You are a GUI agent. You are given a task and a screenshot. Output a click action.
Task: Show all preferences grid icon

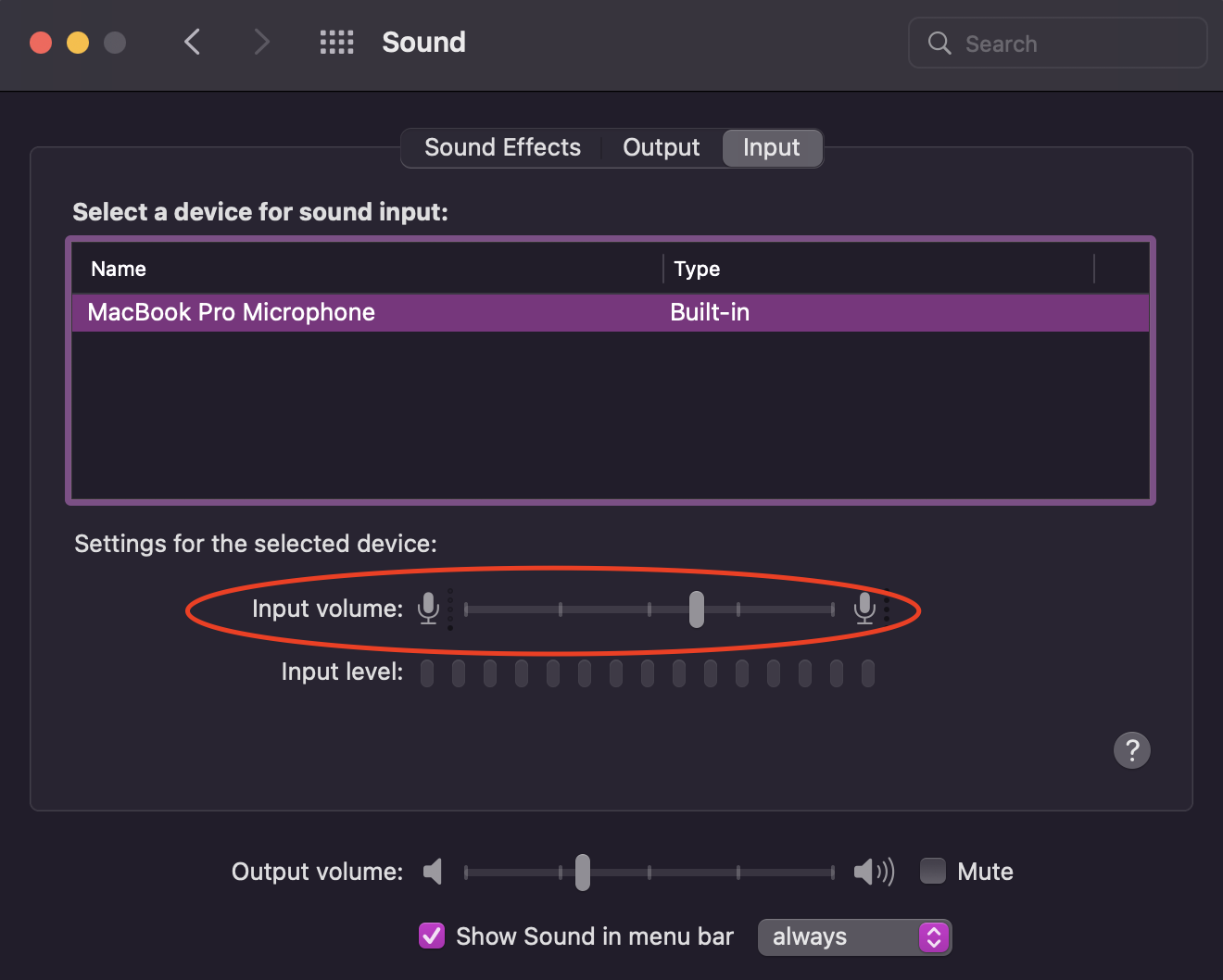336,42
